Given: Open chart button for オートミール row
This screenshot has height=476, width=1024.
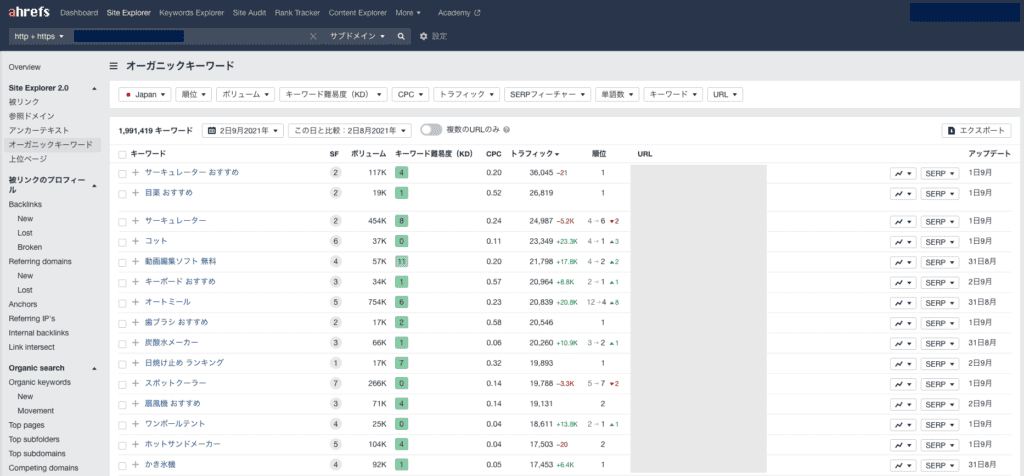Looking at the screenshot, I should pyautogui.click(x=903, y=303).
